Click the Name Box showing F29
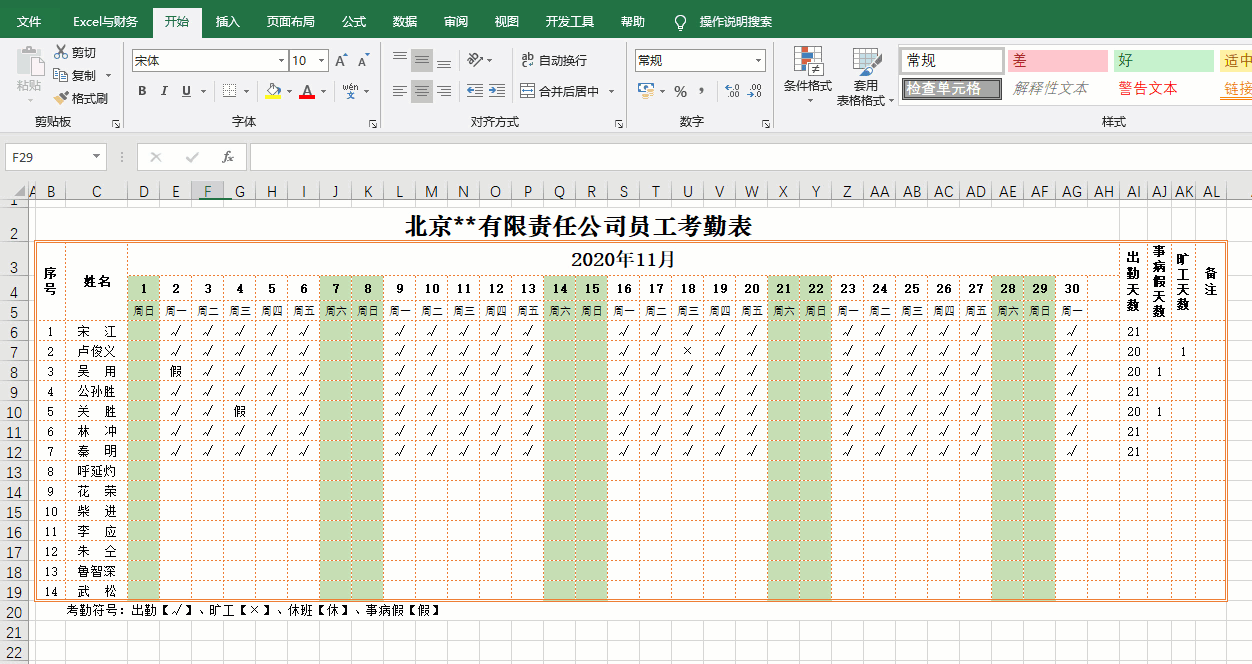The height and width of the screenshot is (664, 1252). 48,157
